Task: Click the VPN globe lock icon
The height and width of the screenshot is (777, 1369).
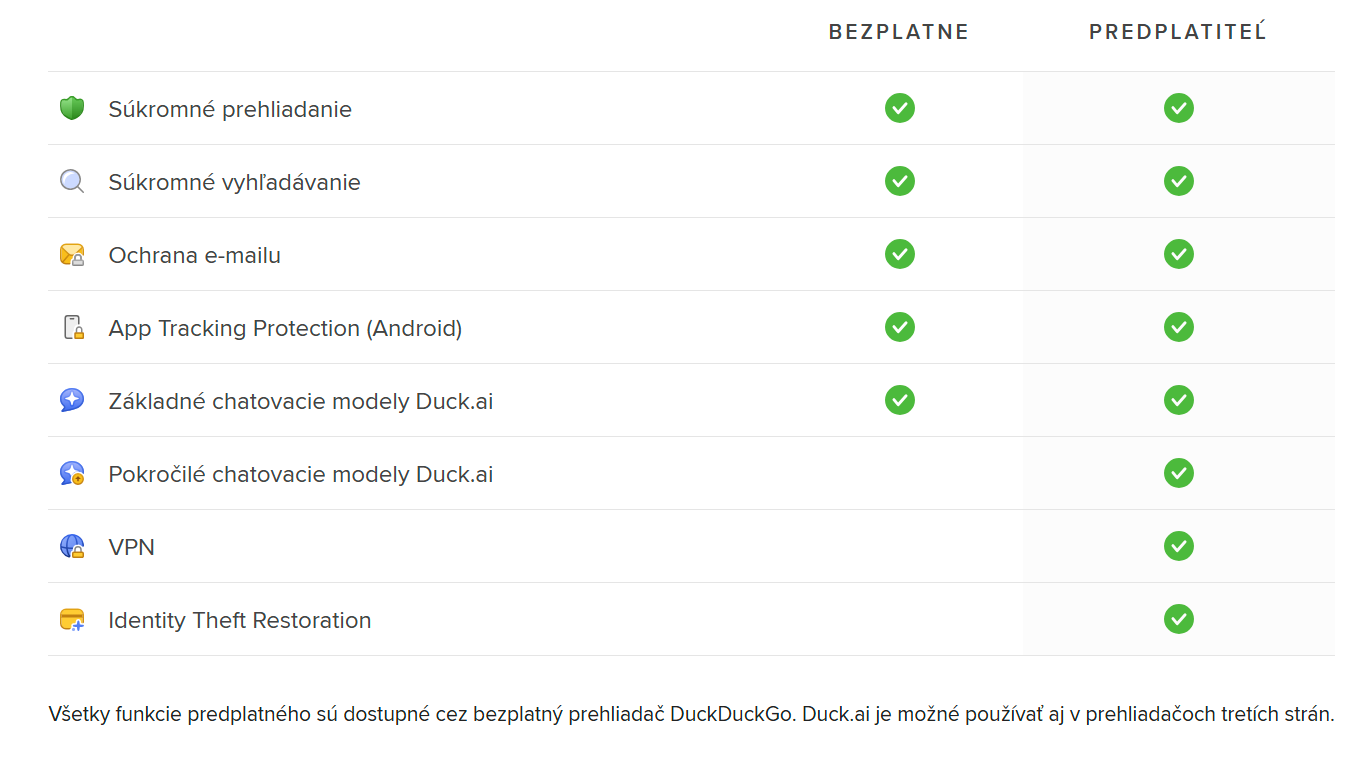Action: coord(72,547)
